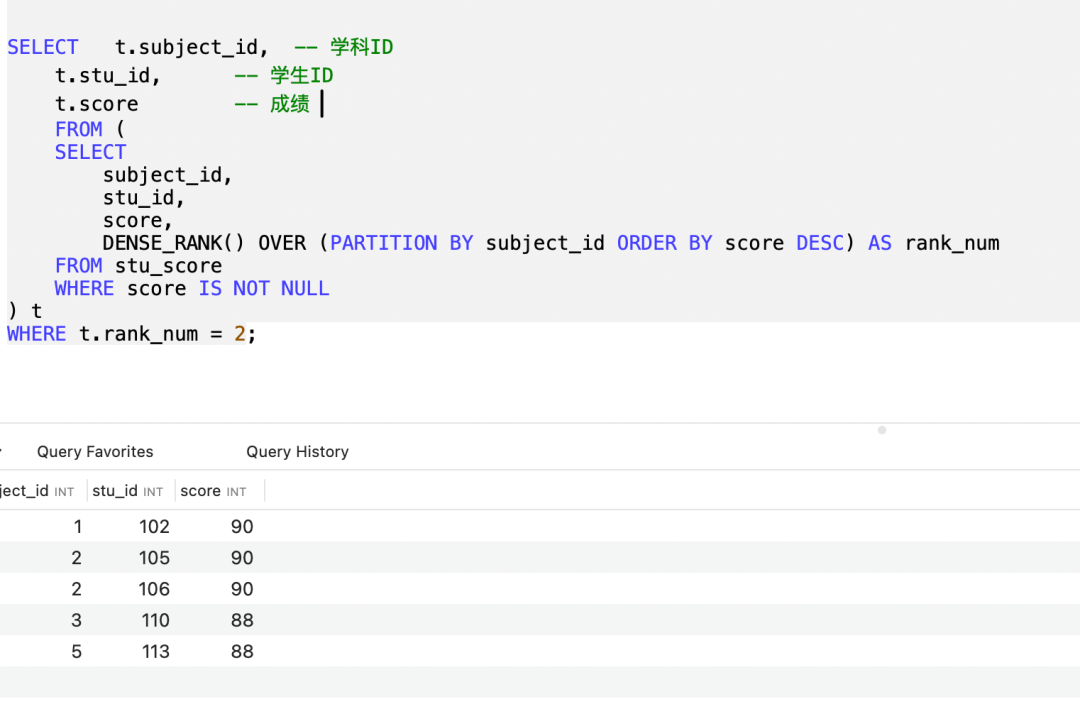Open the Query History tab

point(298,451)
